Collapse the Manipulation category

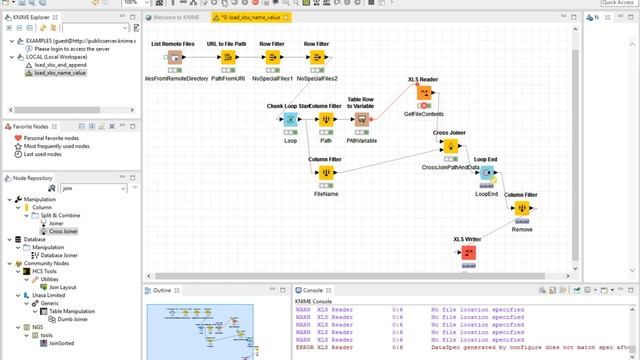tap(10, 199)
